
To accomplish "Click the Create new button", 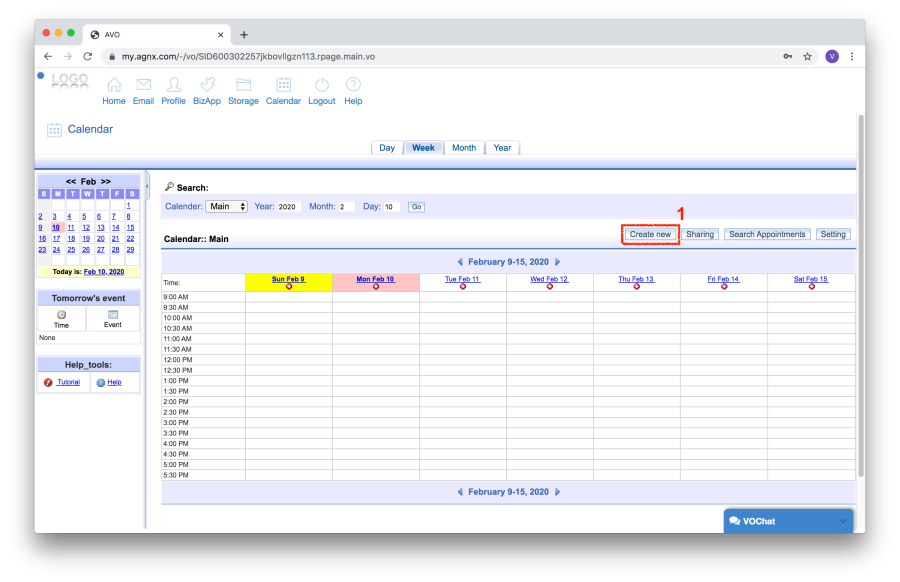I will click(650, 234).
